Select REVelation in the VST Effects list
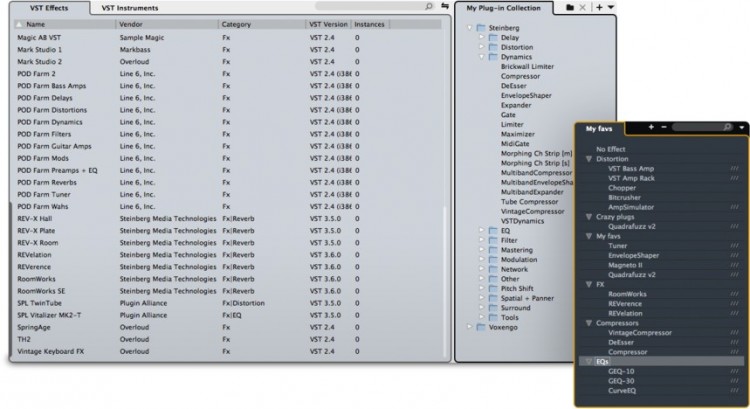Image resolution: width=750 pixels, height=409 pixels. coord(229,254)
